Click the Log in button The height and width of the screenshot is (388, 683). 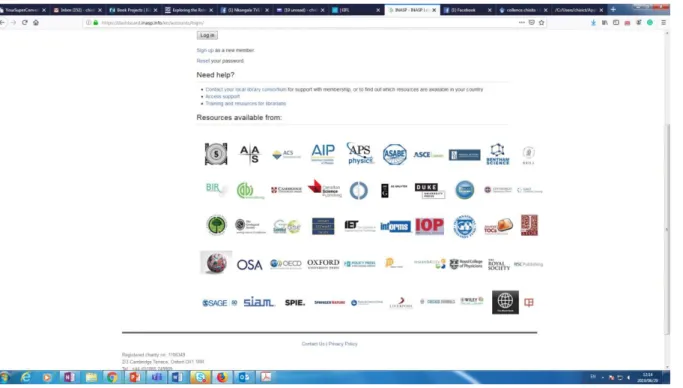coord(207,35)
